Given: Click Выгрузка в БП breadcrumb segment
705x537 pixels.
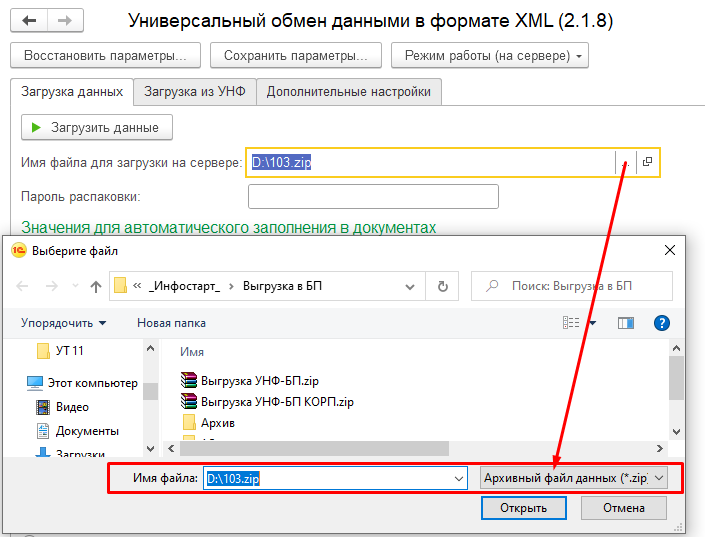Looking at the screenshot, I should (x=282, y=286).
